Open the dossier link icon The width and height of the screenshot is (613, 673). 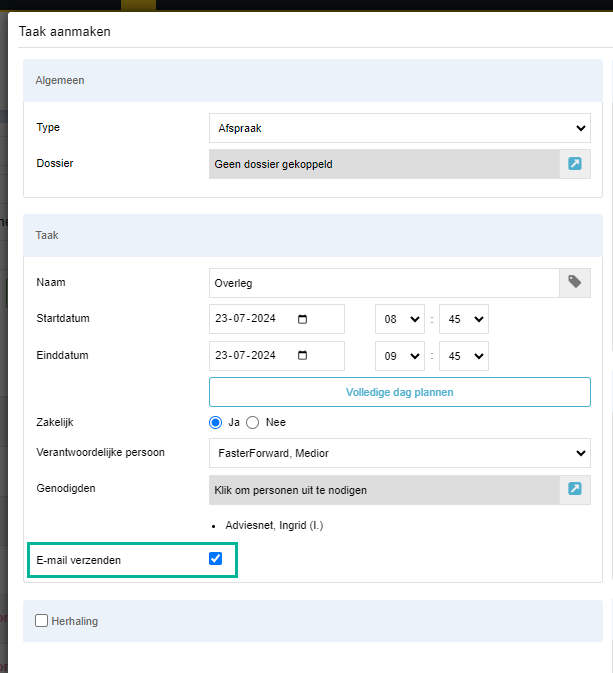575,164
